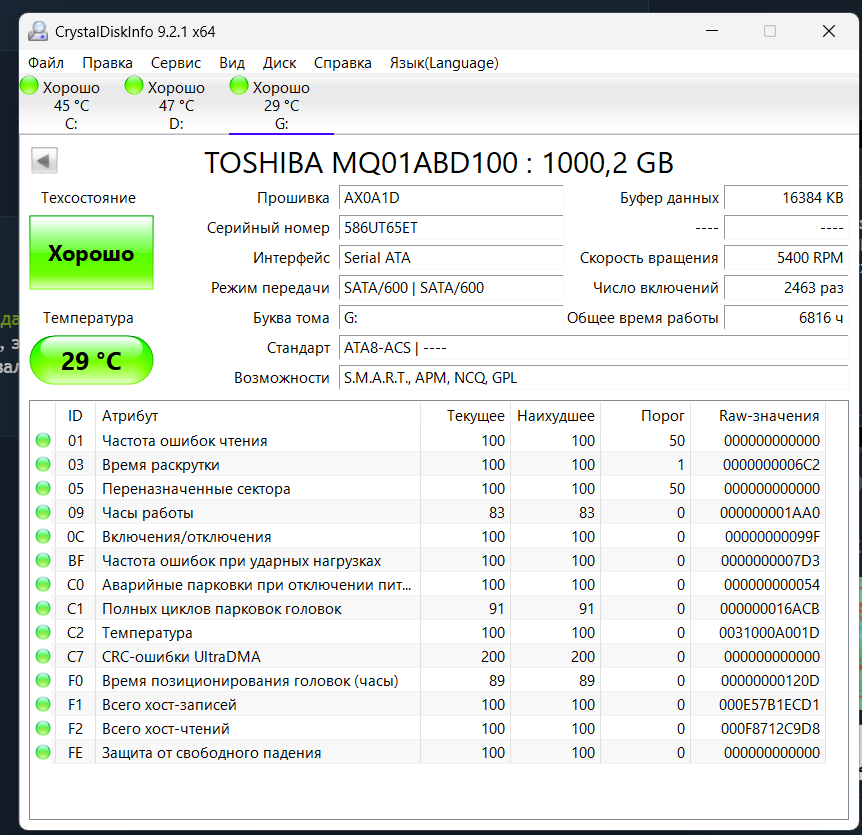Select the G: drive status circle
The image size is (862, 835).
(x=239, y=86)
